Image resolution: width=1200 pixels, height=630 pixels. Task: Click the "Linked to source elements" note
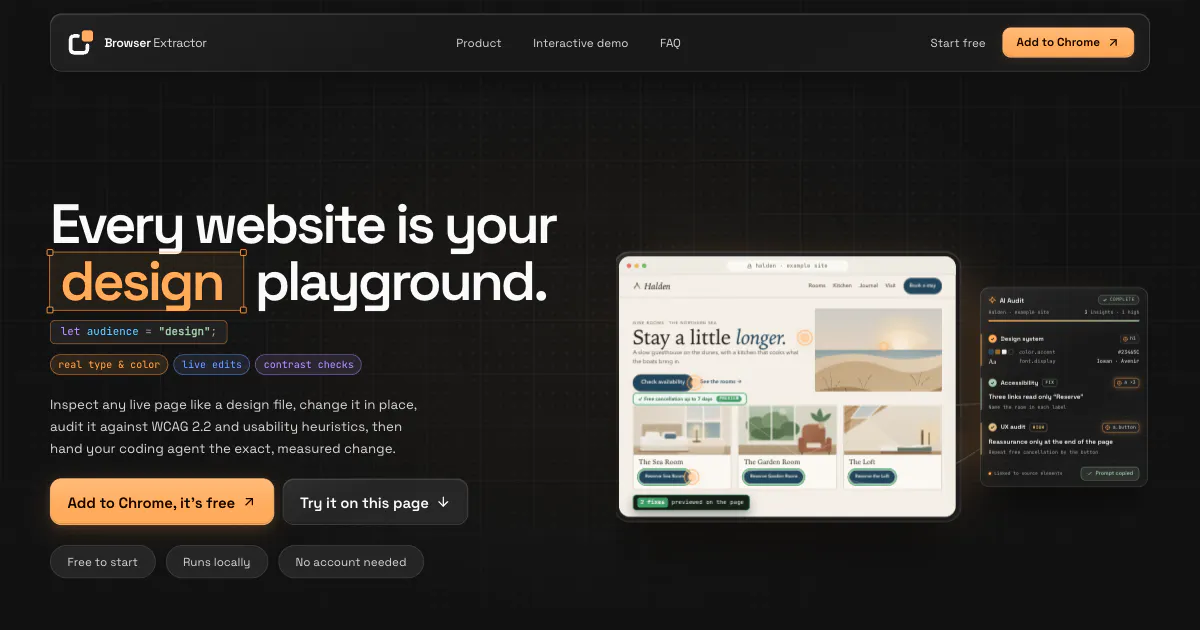click(1025, 473)
